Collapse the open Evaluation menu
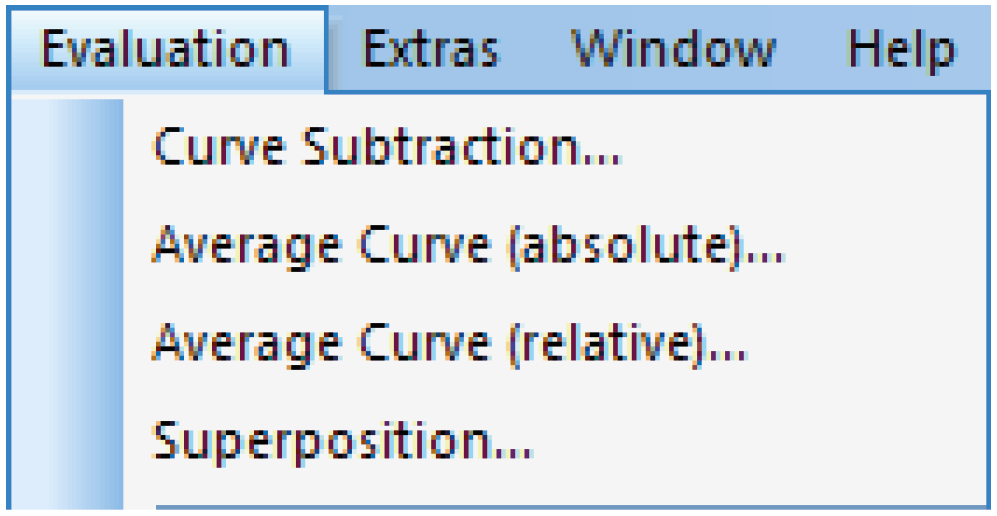This screenshot has height=516, width=997. click(x=167, y=49)
